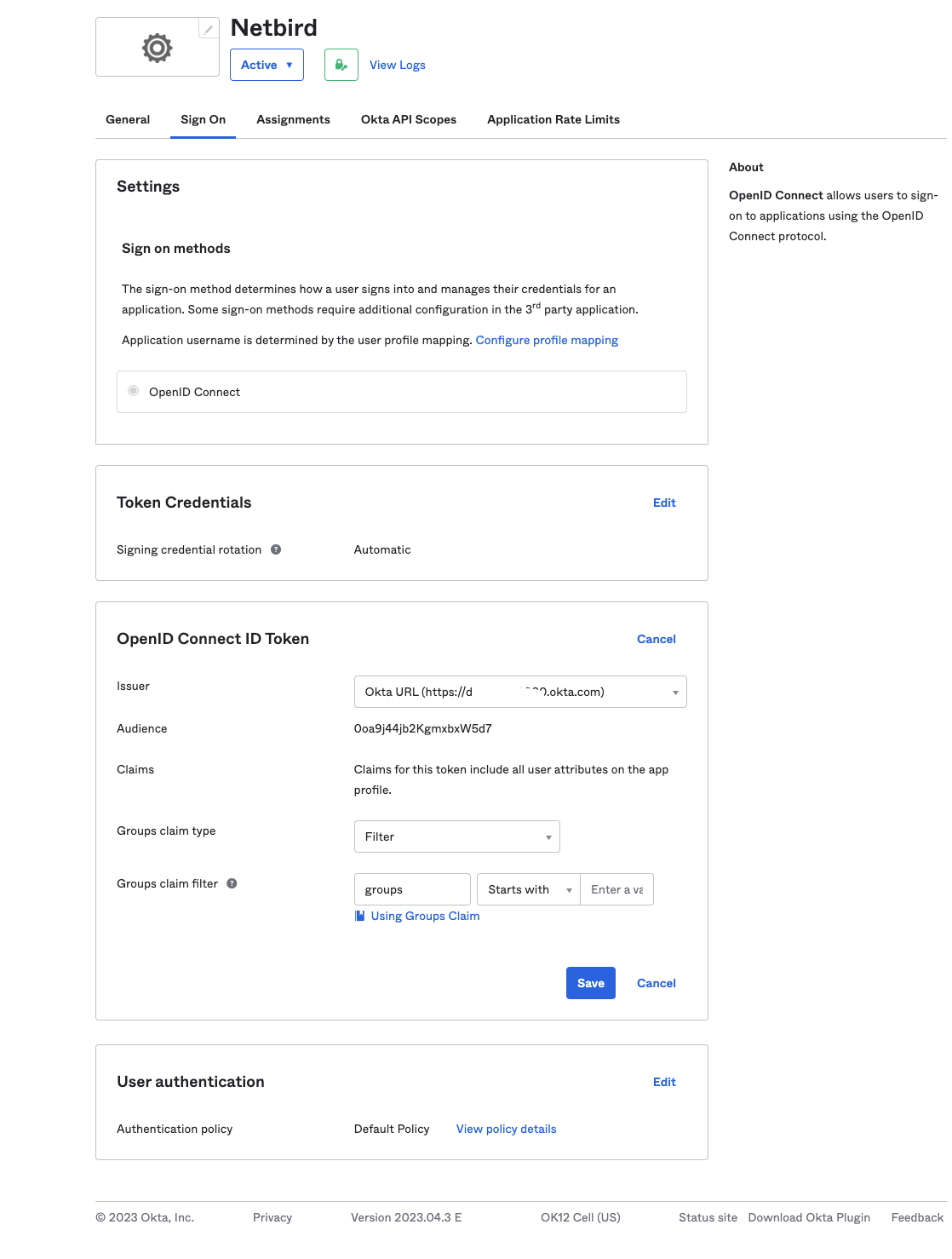Switch to the General tab
The image size is (952, 1259).
pyautogui.click(x=128, y=119)
